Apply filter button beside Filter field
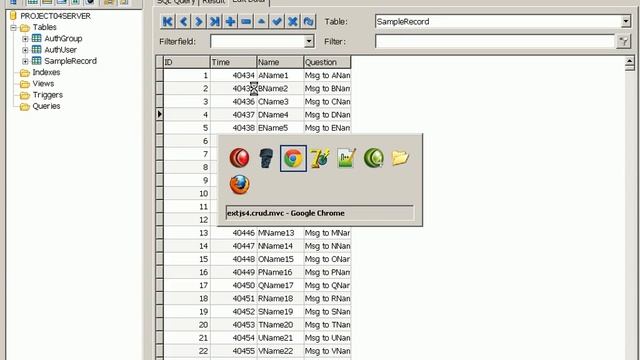Screen dimensions: 640x360 [x=624, y=41]
